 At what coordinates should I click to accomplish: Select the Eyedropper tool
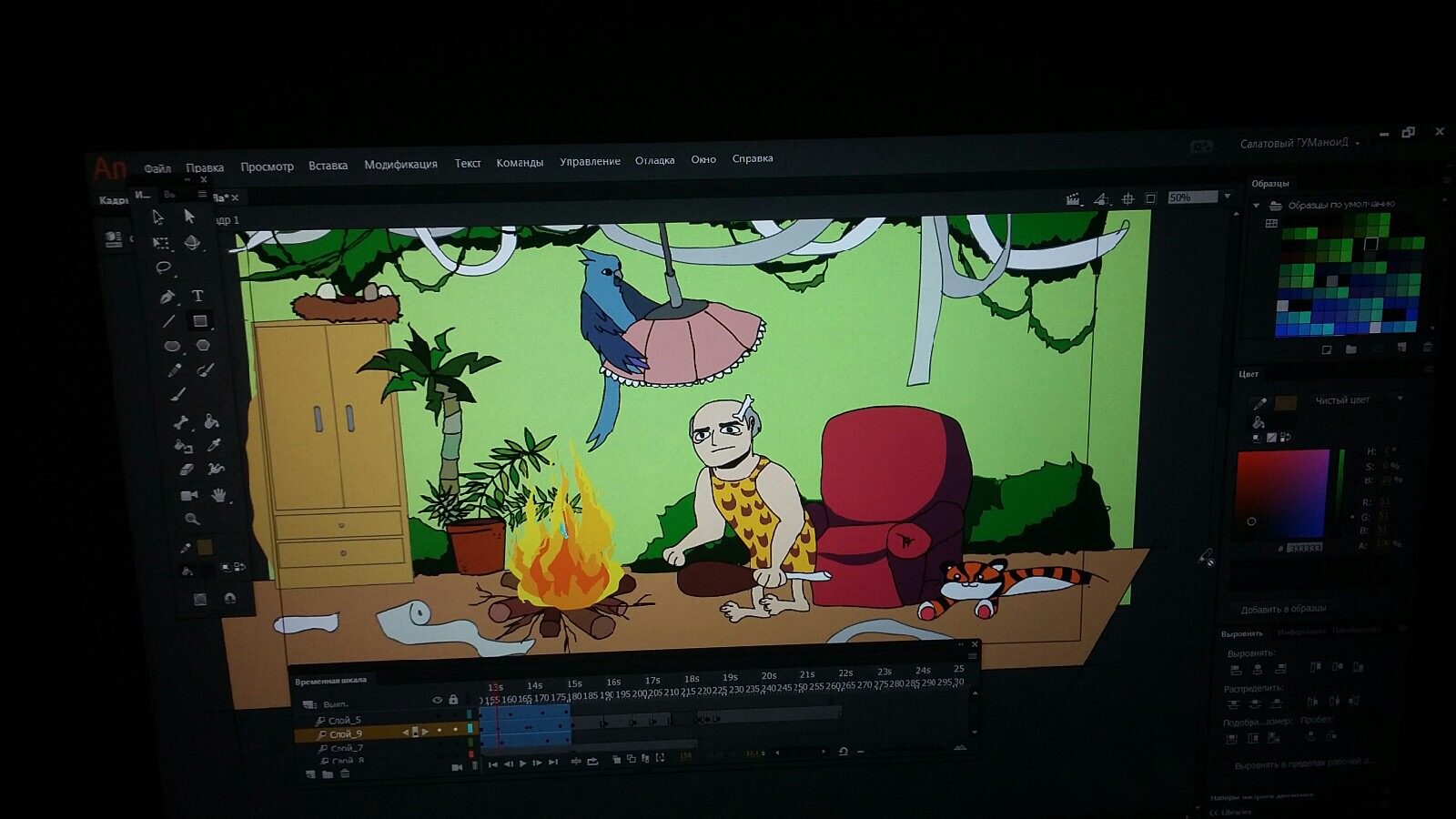(x=214, y=445)
